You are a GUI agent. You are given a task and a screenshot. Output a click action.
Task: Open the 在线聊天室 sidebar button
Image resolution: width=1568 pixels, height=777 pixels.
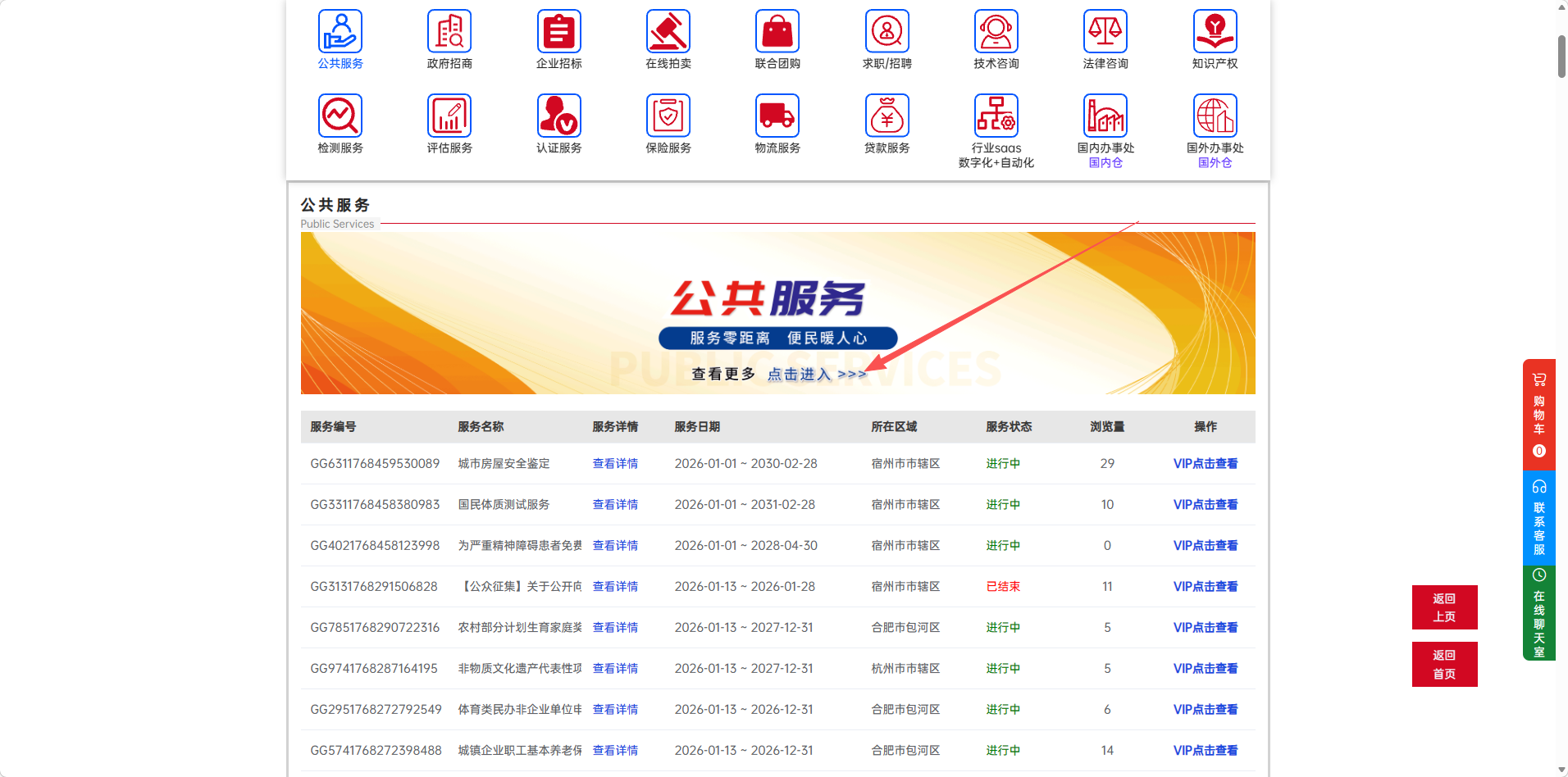coord(1538,613)
